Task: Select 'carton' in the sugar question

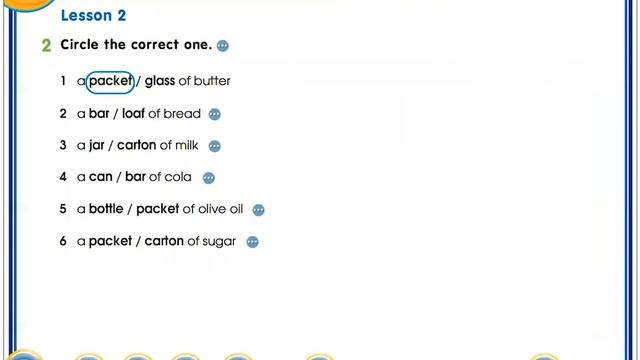Action: (164, 241)
